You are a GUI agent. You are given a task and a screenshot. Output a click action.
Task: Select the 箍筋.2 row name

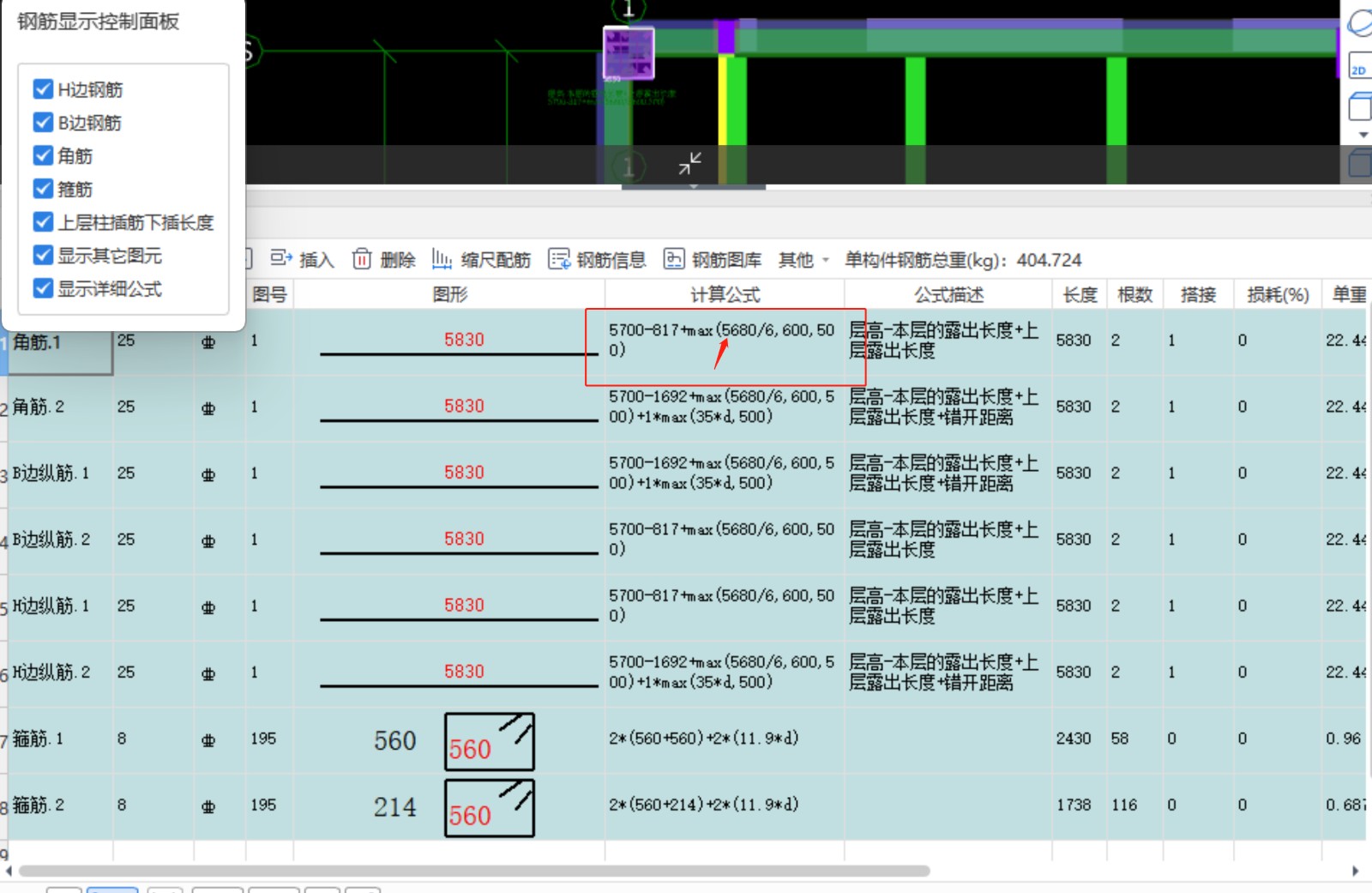coord(60,806)
